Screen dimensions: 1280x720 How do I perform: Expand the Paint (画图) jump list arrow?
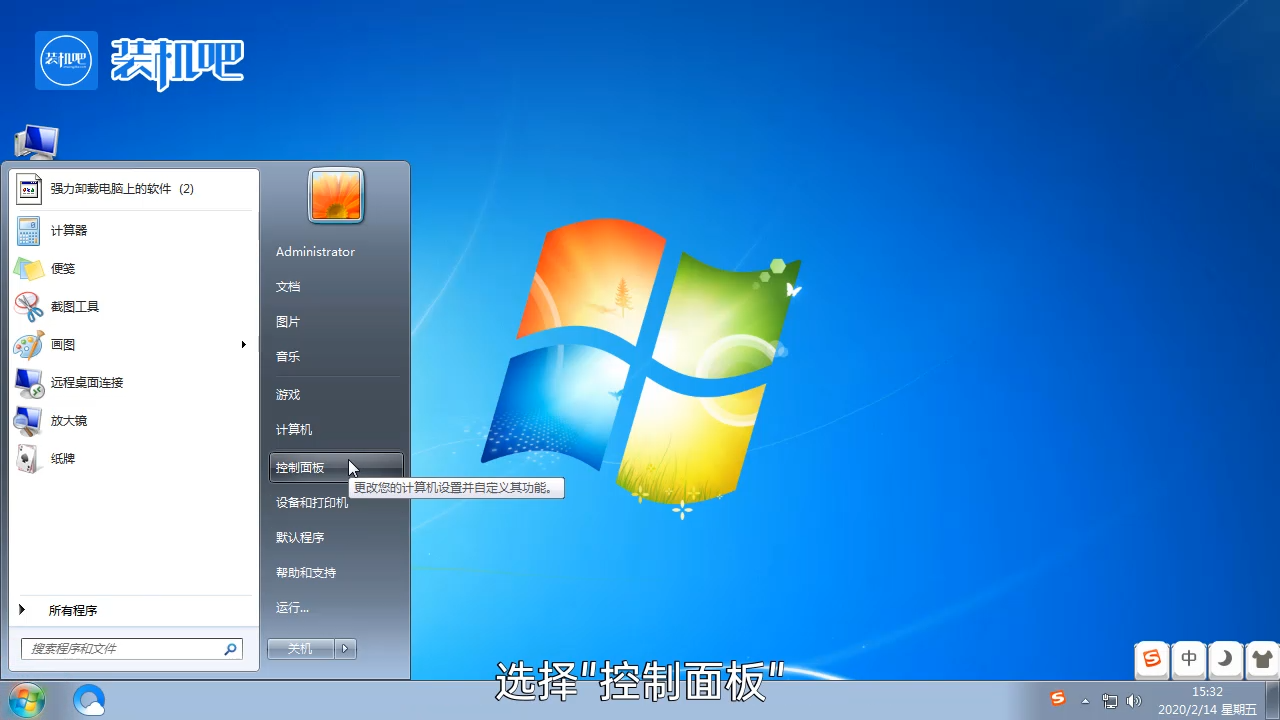[243, 345]
